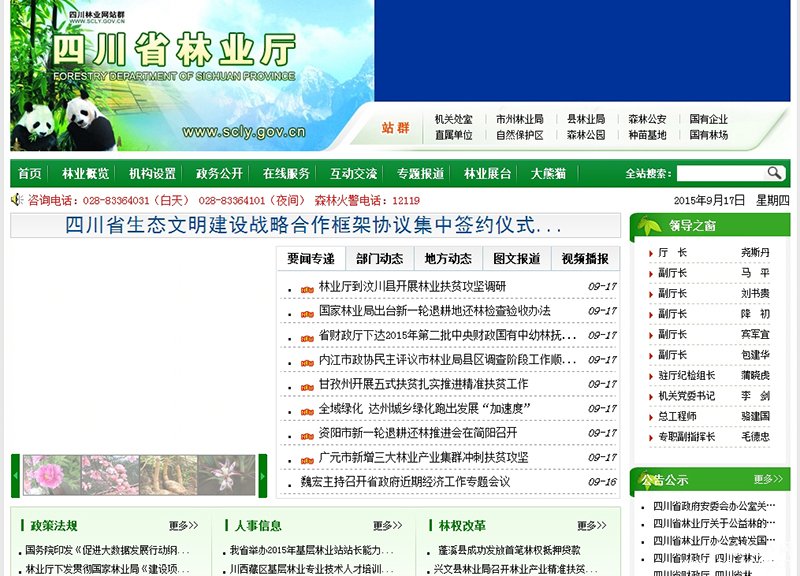This screenshot has width=800, height=576.
Task: Open the 在线服务 menu item
Action: (286, 173)
